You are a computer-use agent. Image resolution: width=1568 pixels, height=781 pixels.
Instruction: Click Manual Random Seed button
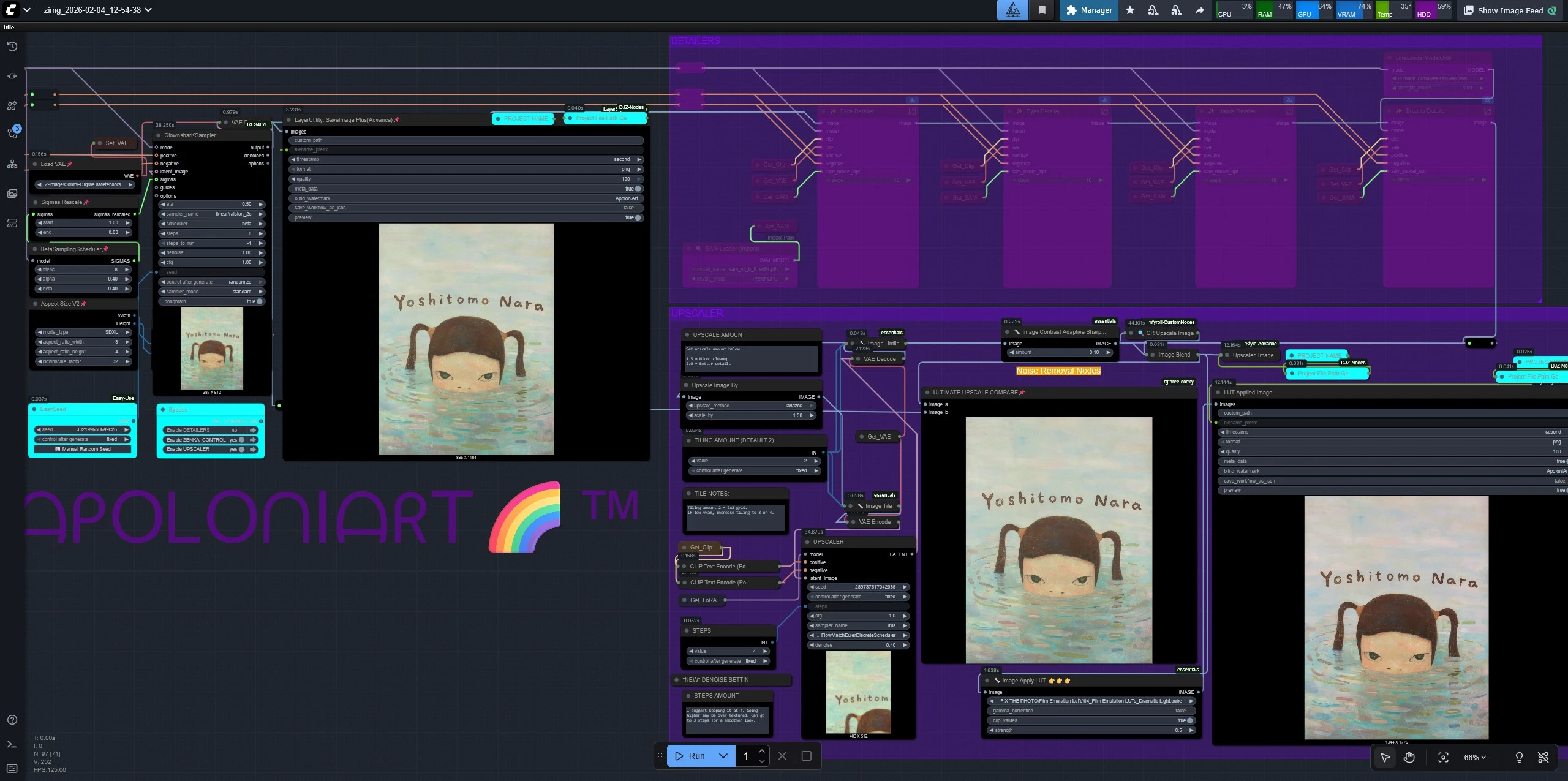(x=83, y=449)
